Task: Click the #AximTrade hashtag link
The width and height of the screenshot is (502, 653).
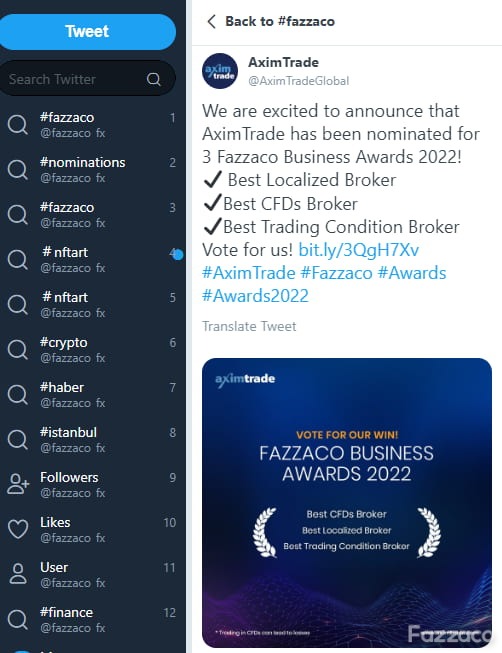Action: 249,273
